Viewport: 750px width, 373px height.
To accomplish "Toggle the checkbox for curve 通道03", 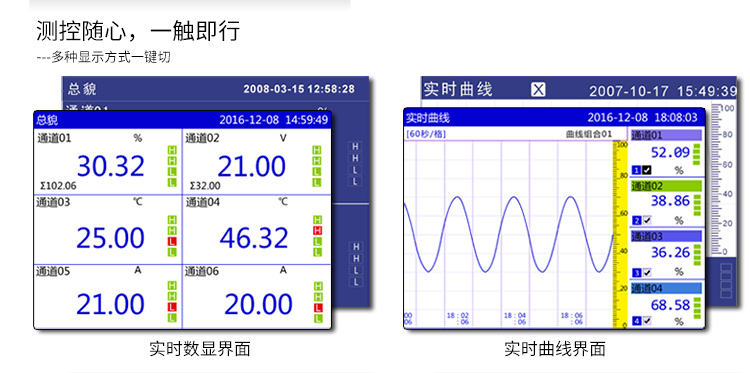I will (x=647, y=272).
